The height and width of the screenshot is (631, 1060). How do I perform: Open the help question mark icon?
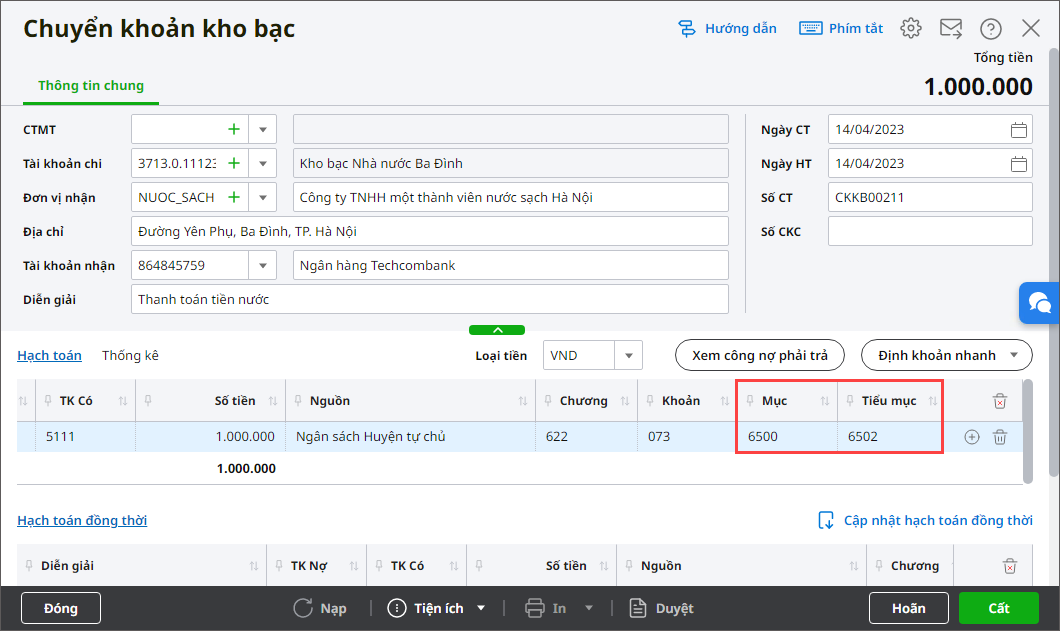(990, 28)
